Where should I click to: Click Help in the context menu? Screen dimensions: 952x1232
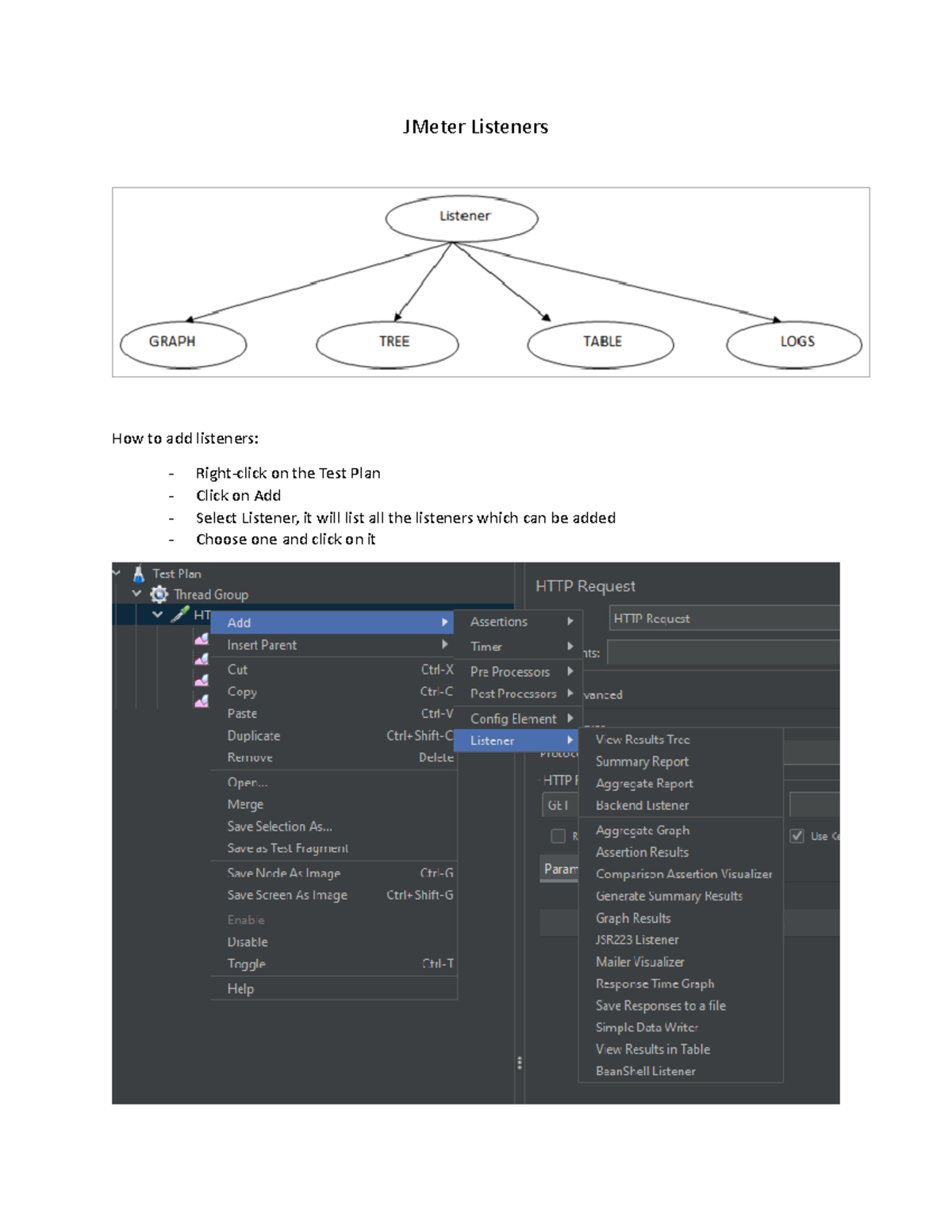[240, 988]
